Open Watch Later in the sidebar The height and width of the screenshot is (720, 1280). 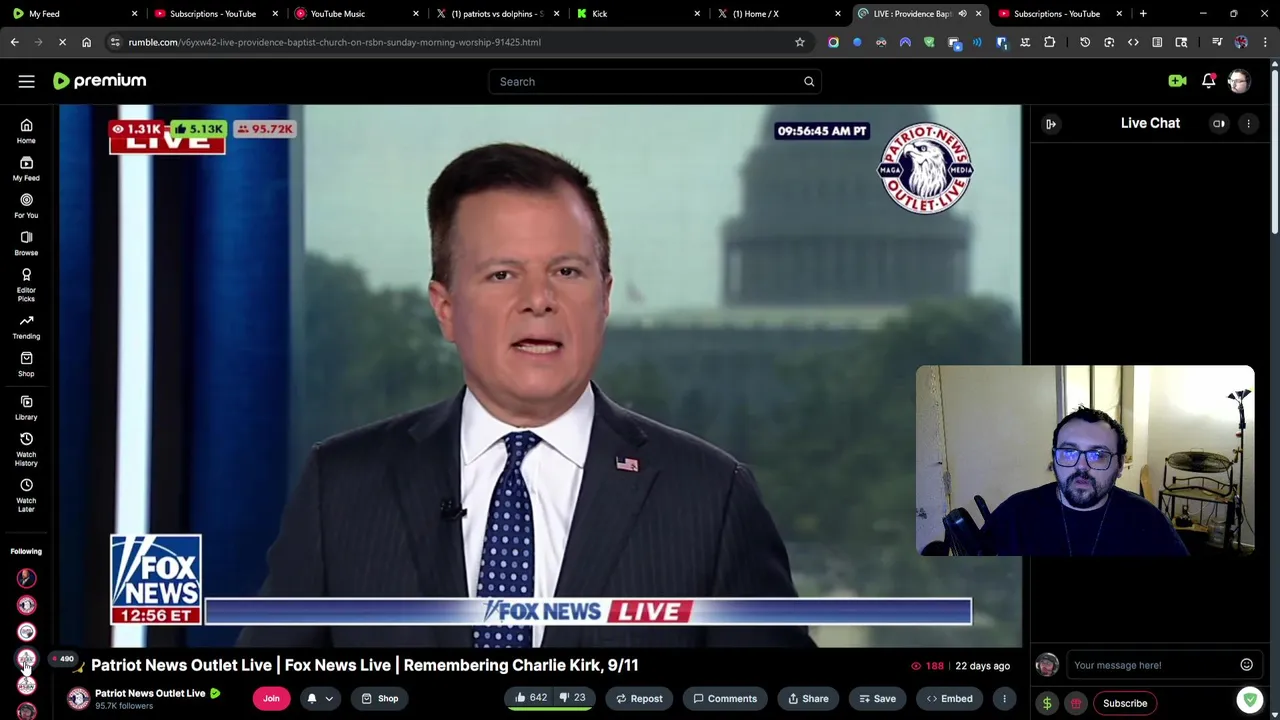tap(26, 495)
